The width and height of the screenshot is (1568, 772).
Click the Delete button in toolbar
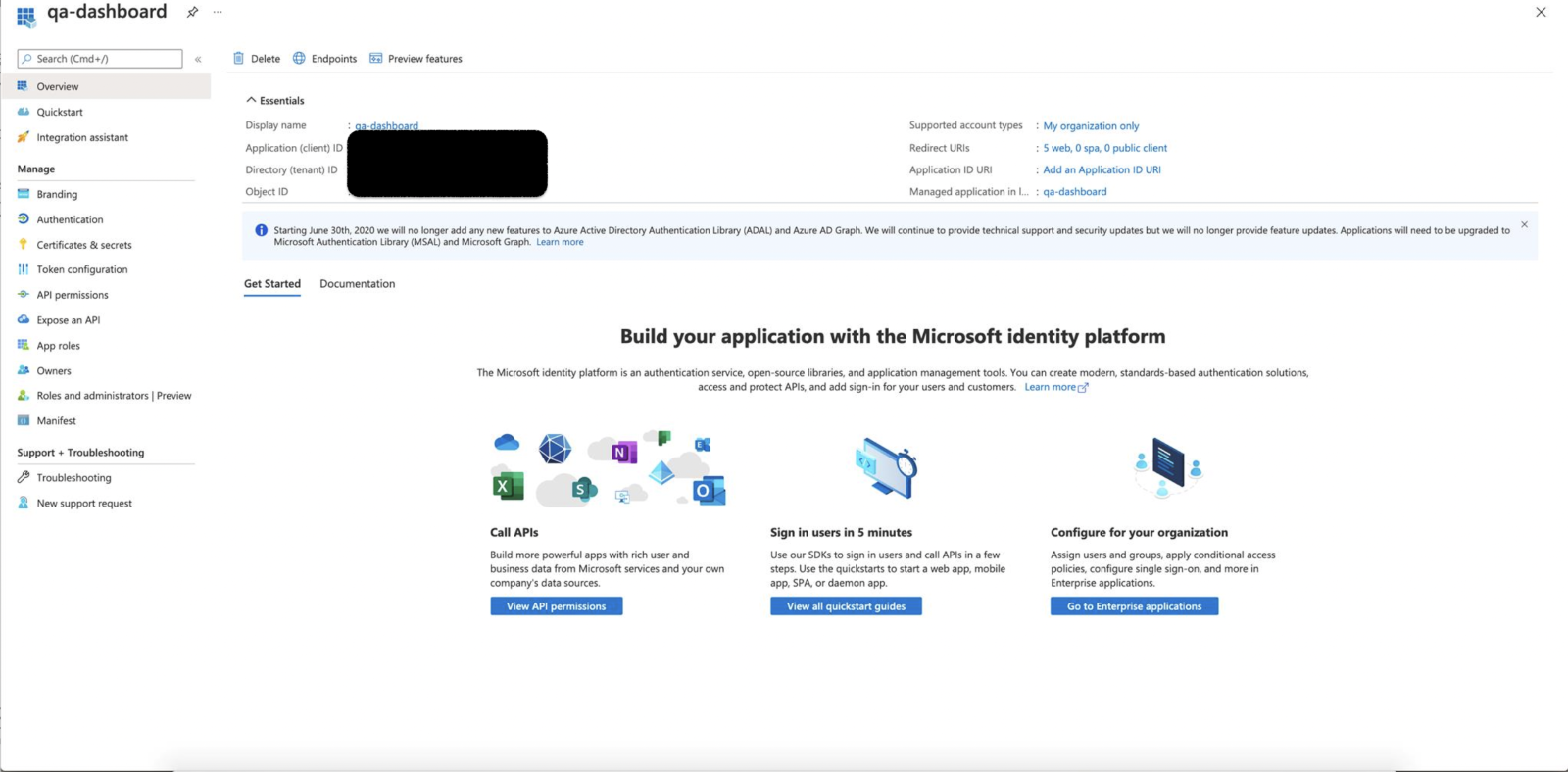click(x=257, y=59)
